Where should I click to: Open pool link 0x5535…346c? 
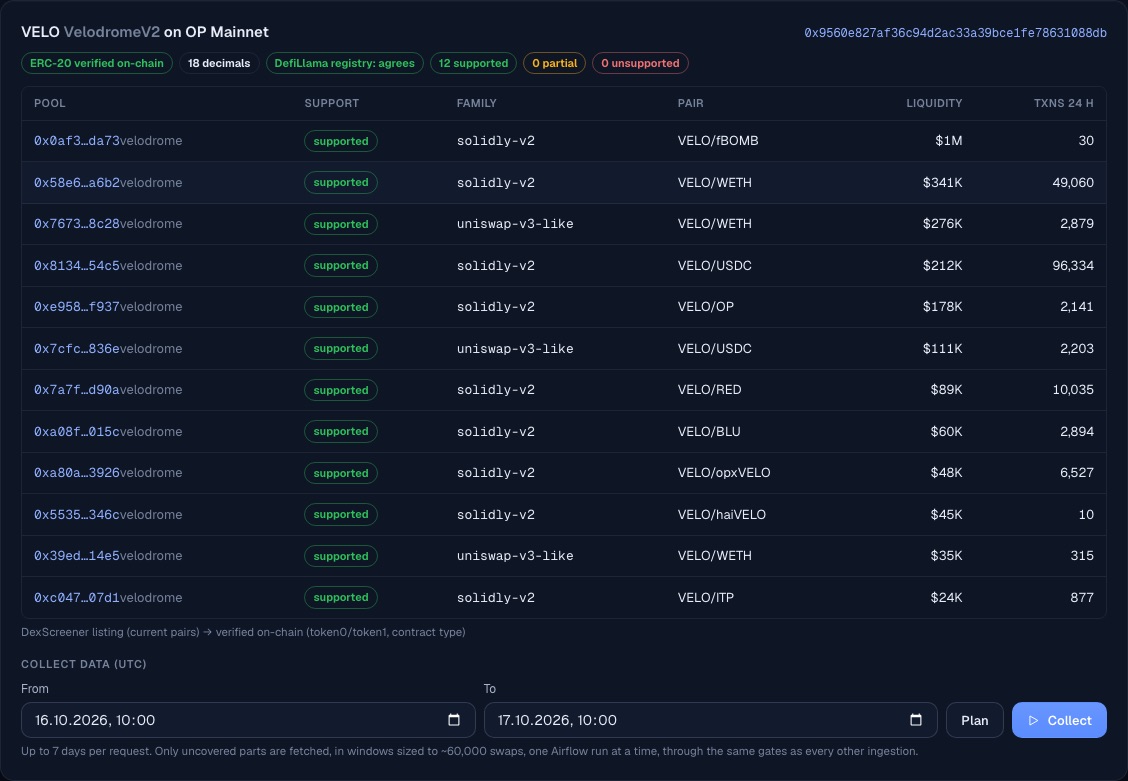click(77, 514)
